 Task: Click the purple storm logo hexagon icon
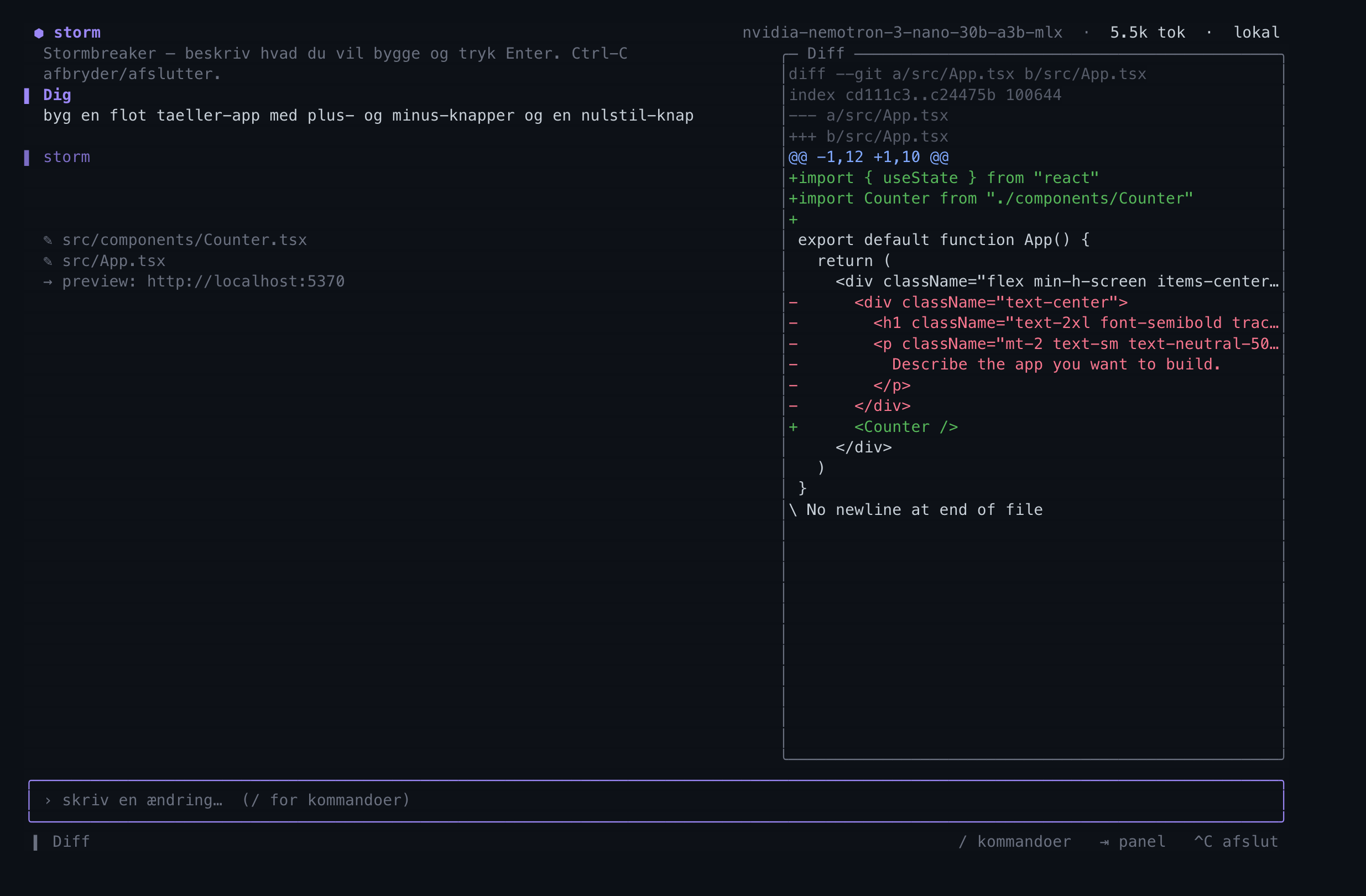[39, 33]
